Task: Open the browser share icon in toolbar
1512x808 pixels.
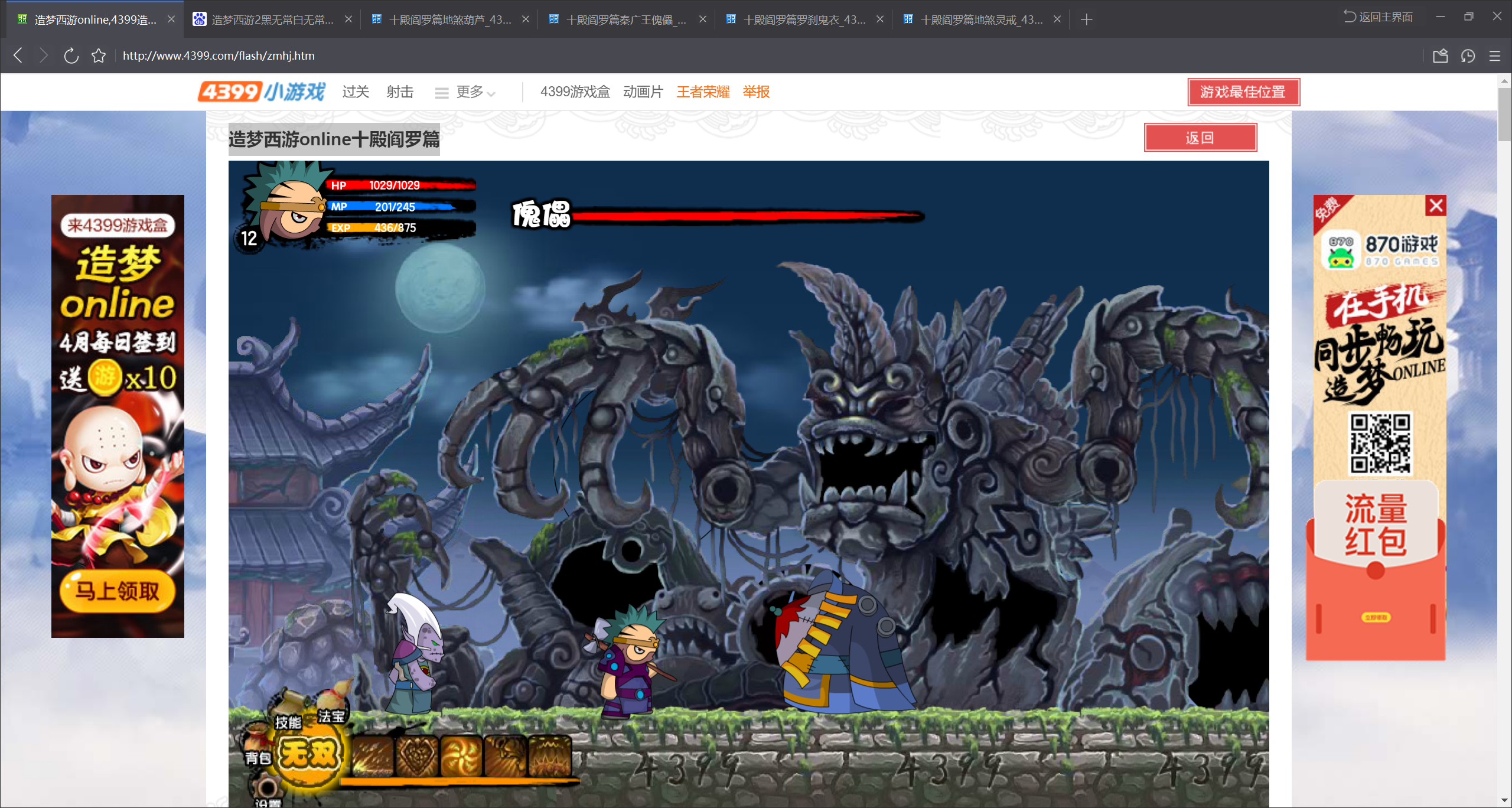Action: (x=1440, y=56)
